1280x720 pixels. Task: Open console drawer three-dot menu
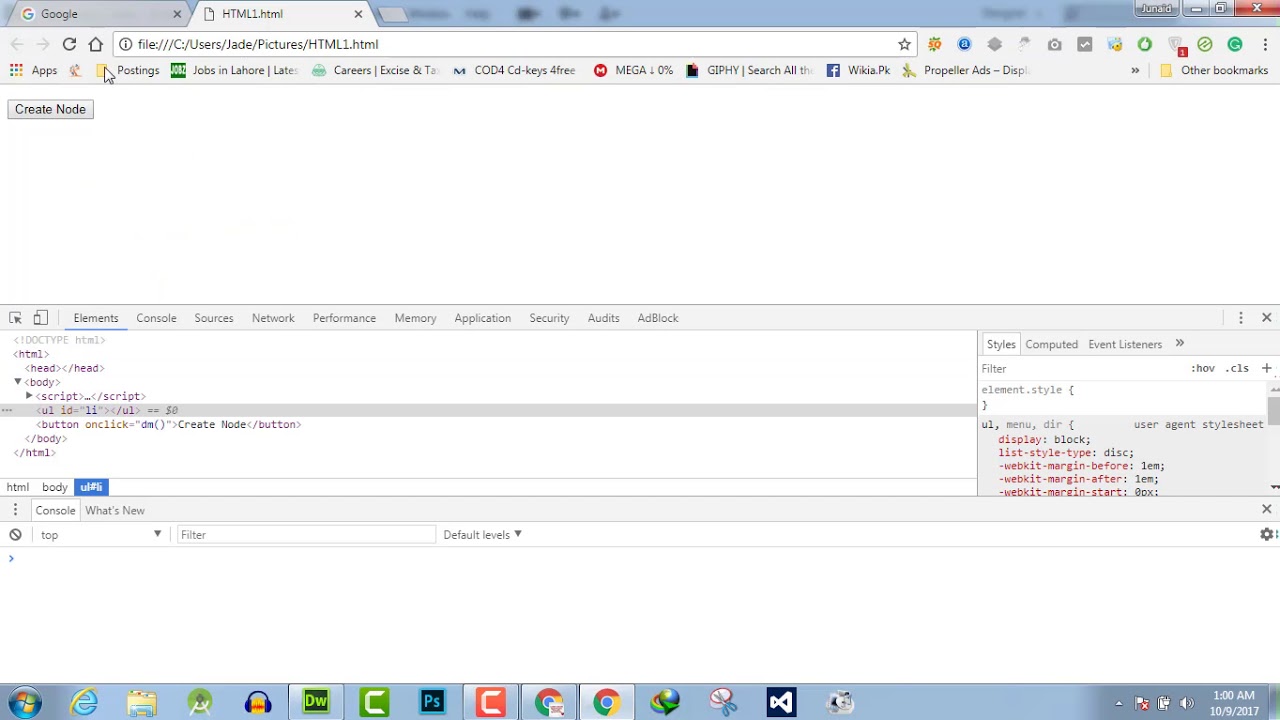pos(15,510)
